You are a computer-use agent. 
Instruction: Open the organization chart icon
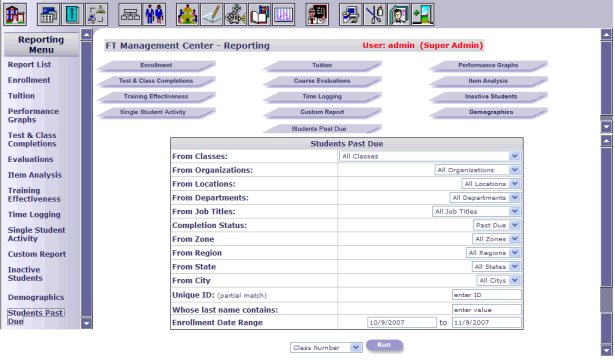130,14
